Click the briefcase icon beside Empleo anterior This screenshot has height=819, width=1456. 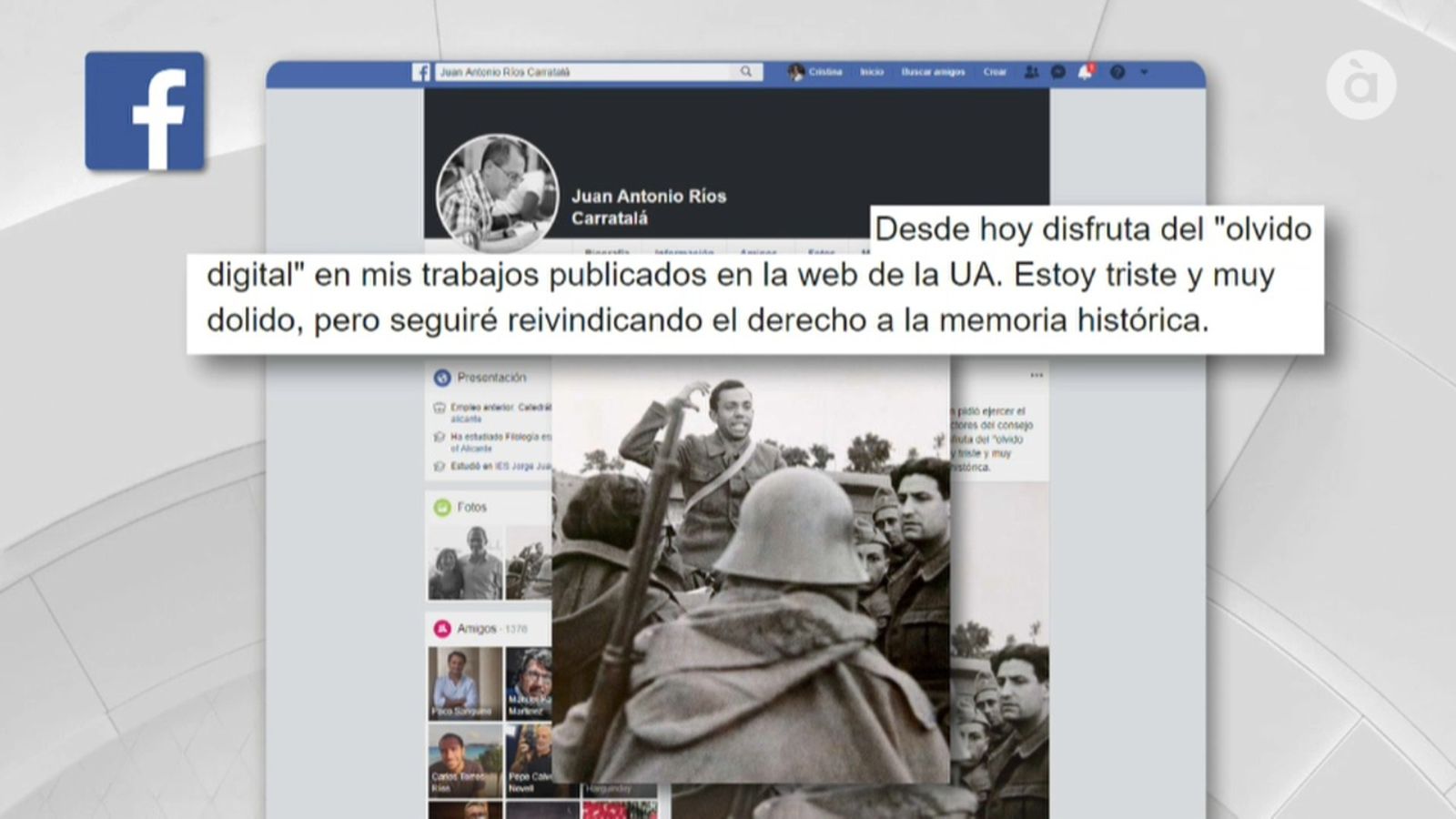pyautogui.click(x=440, y=408)
